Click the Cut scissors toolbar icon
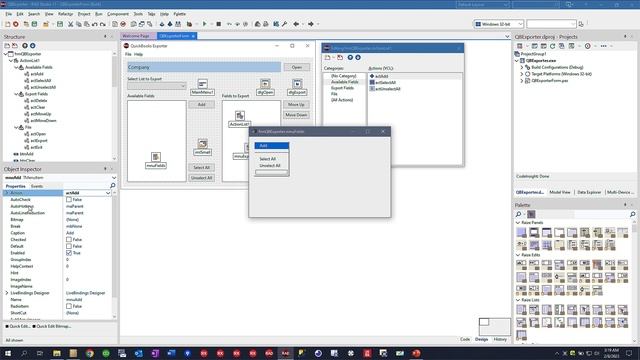This screenshot has width=640, height=360. pyautogui.click(x=71, y=24)
